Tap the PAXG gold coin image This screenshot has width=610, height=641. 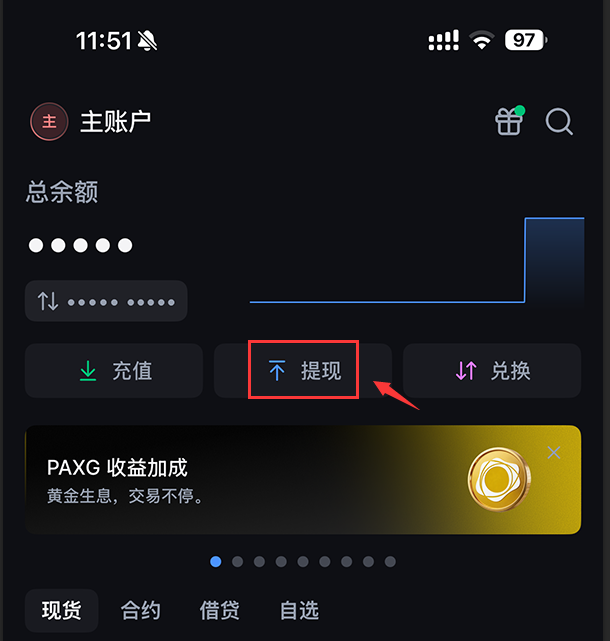point(499,479)
